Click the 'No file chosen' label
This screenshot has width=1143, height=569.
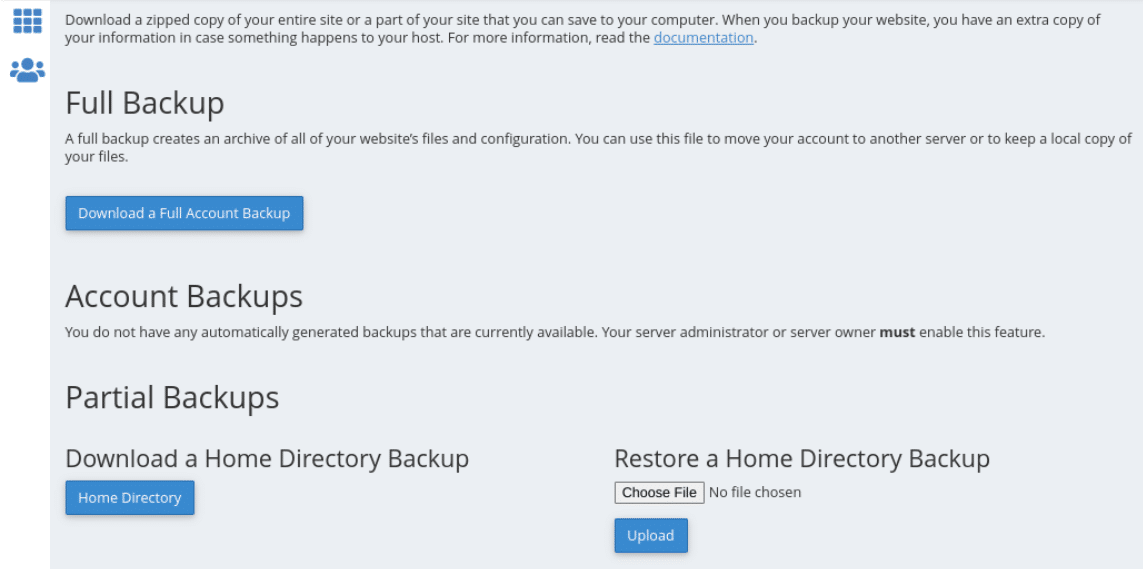click(x=755, y=492)
